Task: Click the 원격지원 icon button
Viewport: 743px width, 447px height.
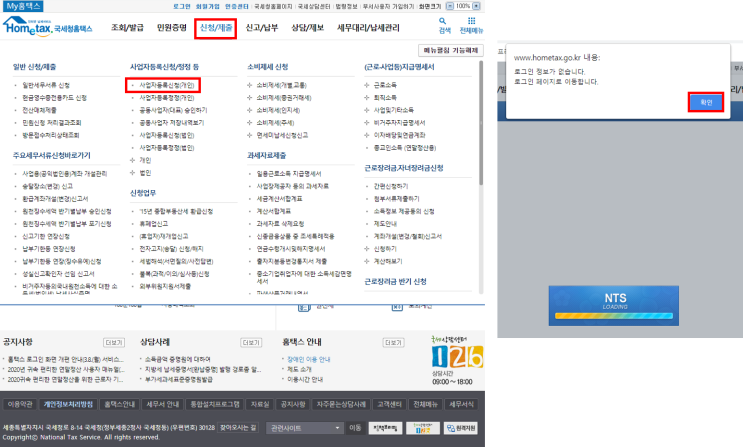Action: pyautogui.click(x=461, y=428)
